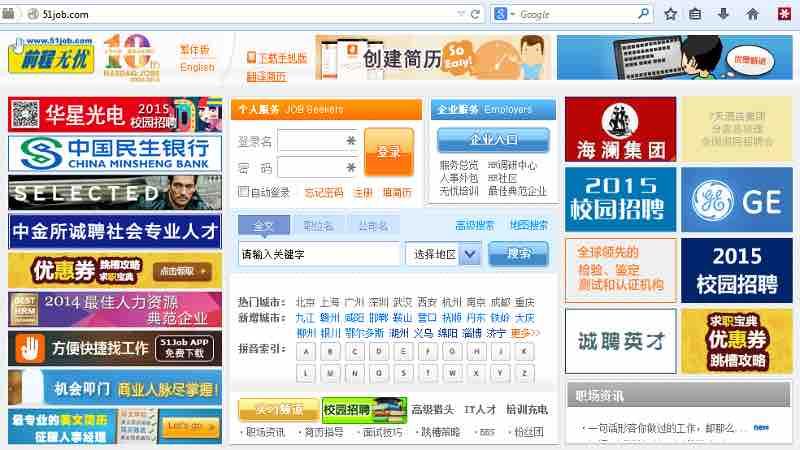Click the 请输入关键字 keyword field
800x450 pixels.
coord(319,254)
